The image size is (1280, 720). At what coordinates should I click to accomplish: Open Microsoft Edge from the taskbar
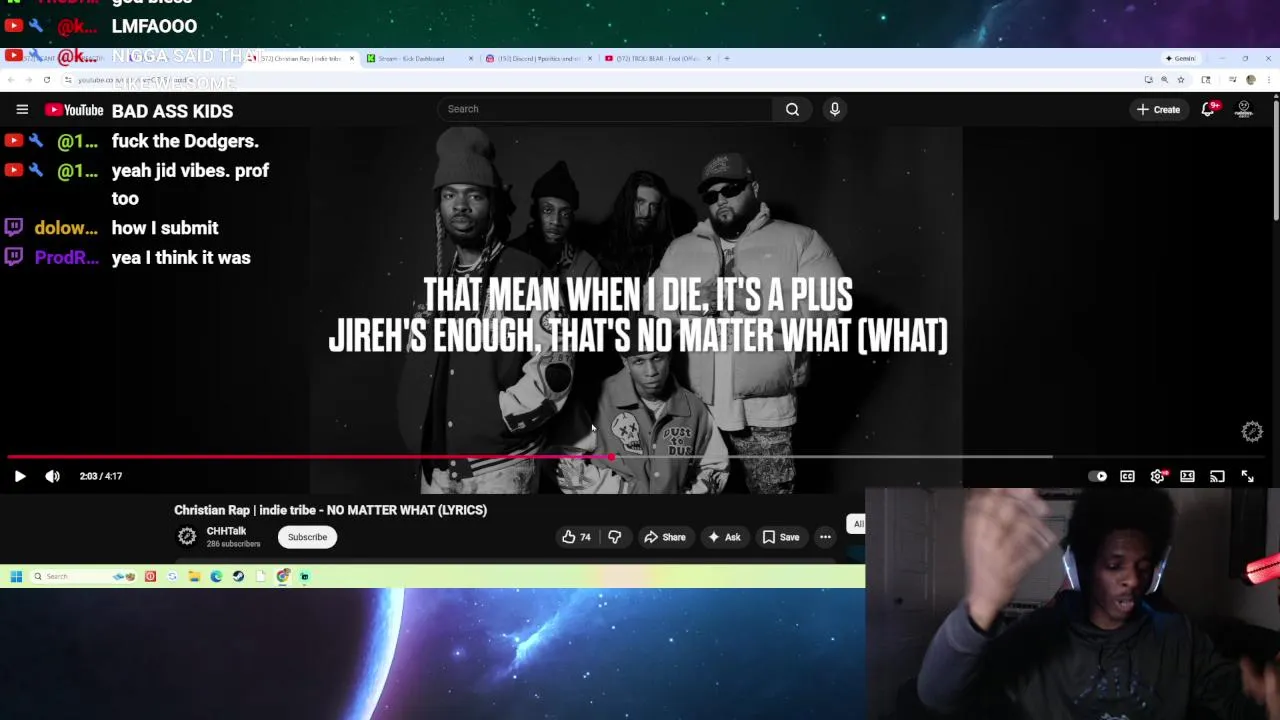point(216,576)
